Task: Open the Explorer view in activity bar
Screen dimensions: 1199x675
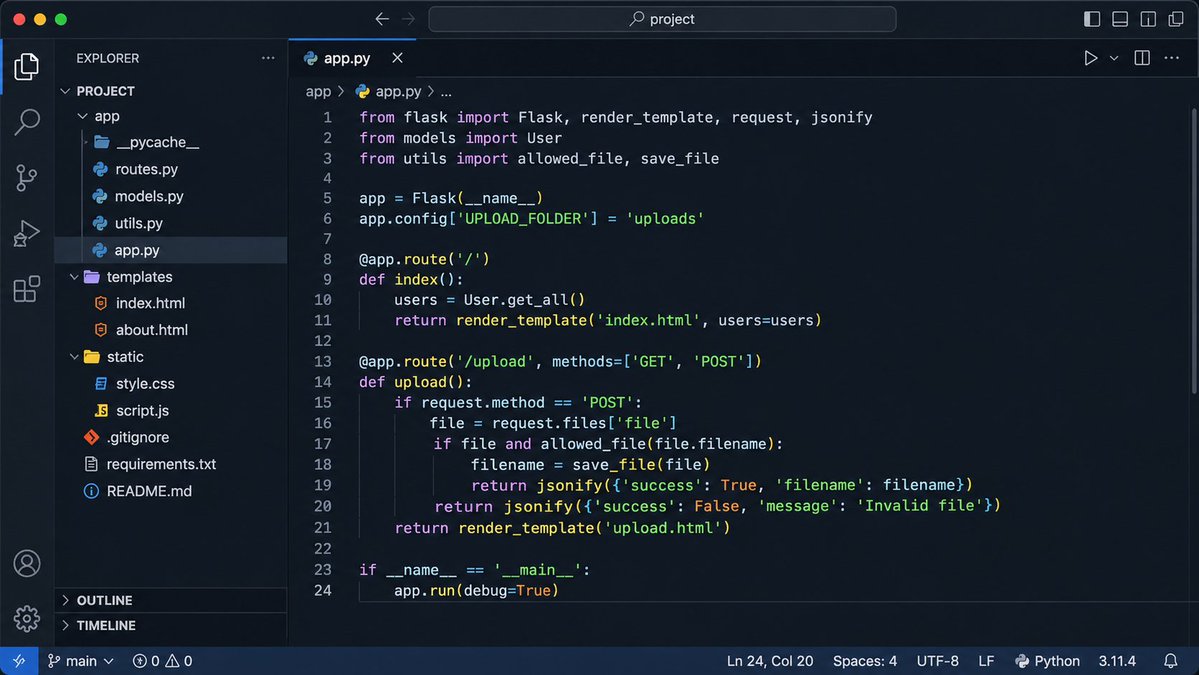Action: [x=27, y=67]
